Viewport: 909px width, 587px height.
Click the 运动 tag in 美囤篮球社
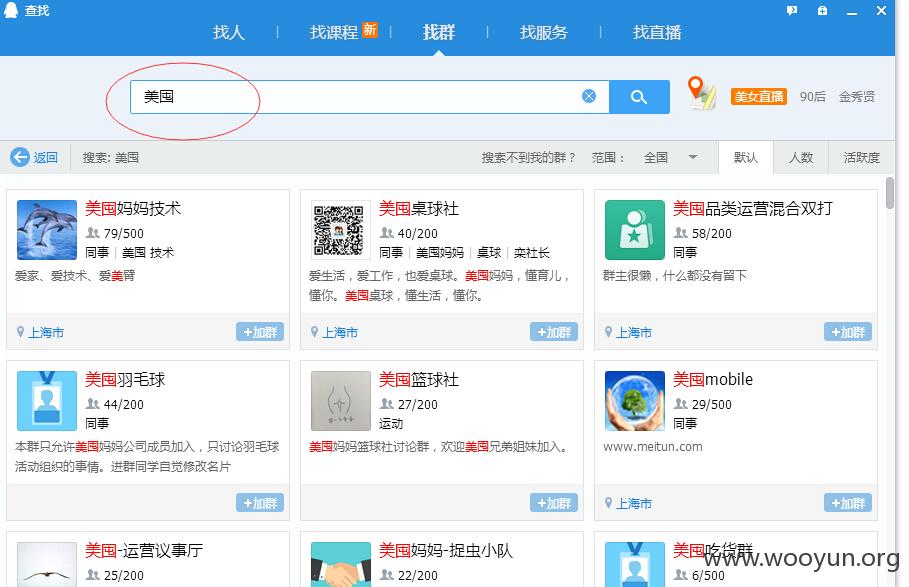tap(391, 424)
